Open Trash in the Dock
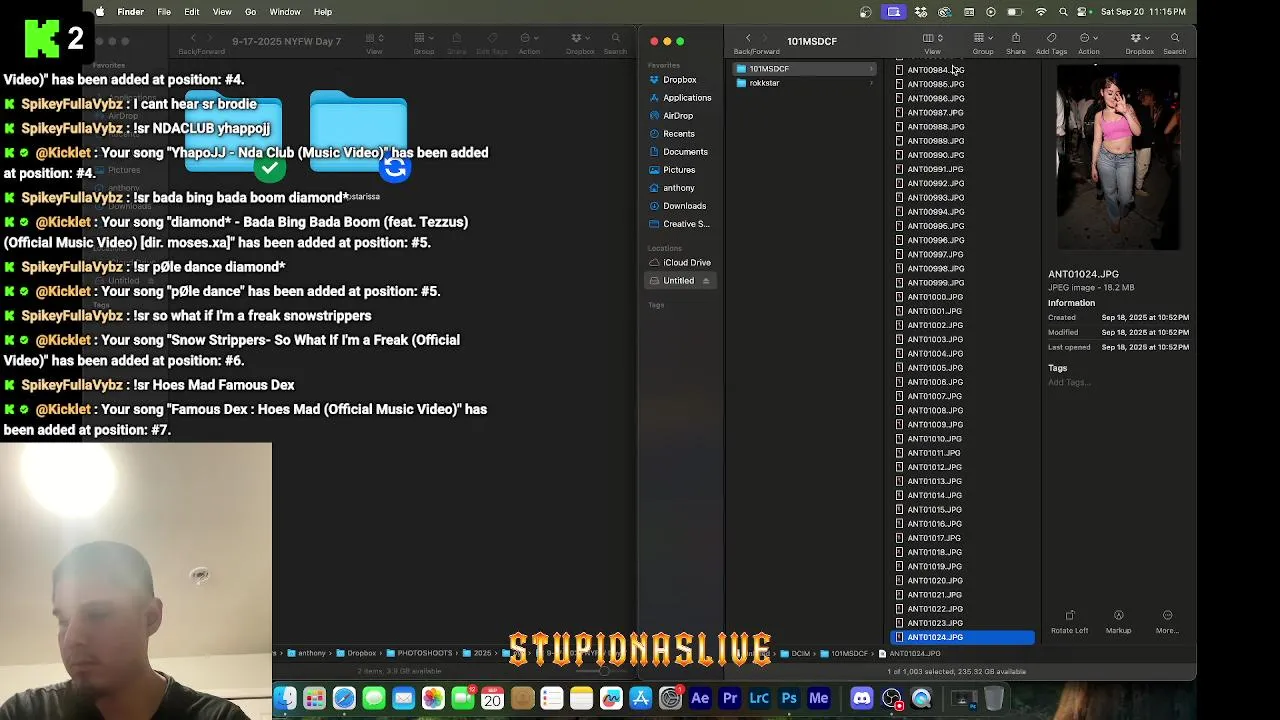Screen dimensions: 1280x720 [x=994, y=698]
